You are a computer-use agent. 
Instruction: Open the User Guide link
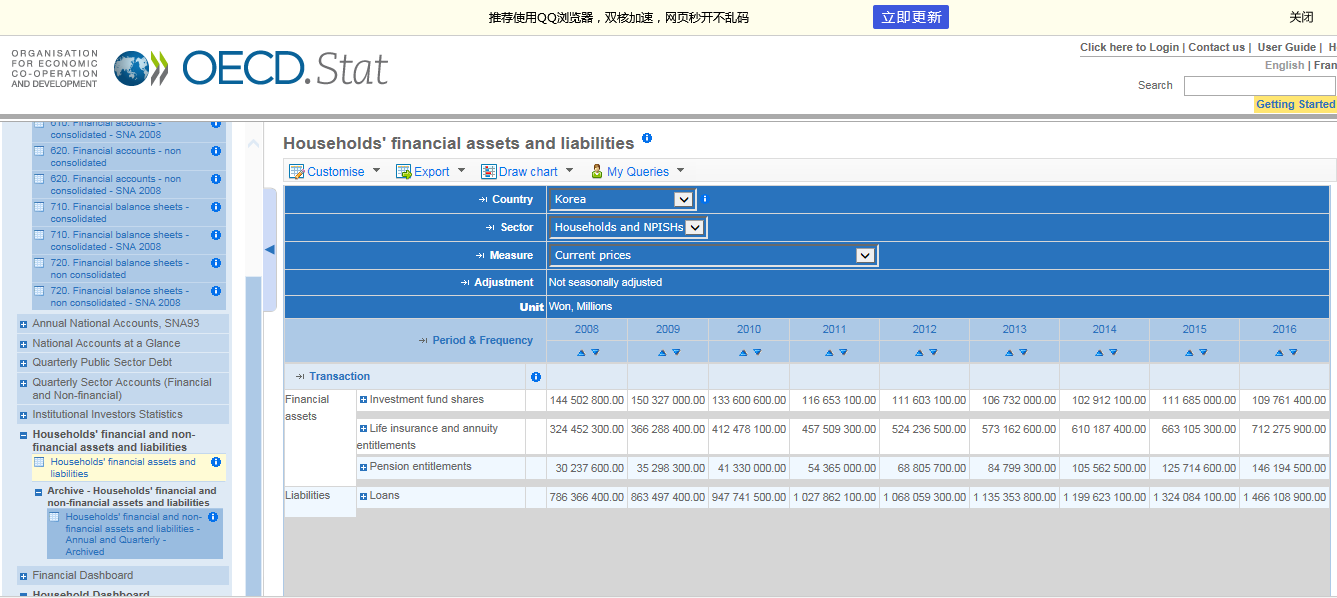click(x=1286, y=47)
